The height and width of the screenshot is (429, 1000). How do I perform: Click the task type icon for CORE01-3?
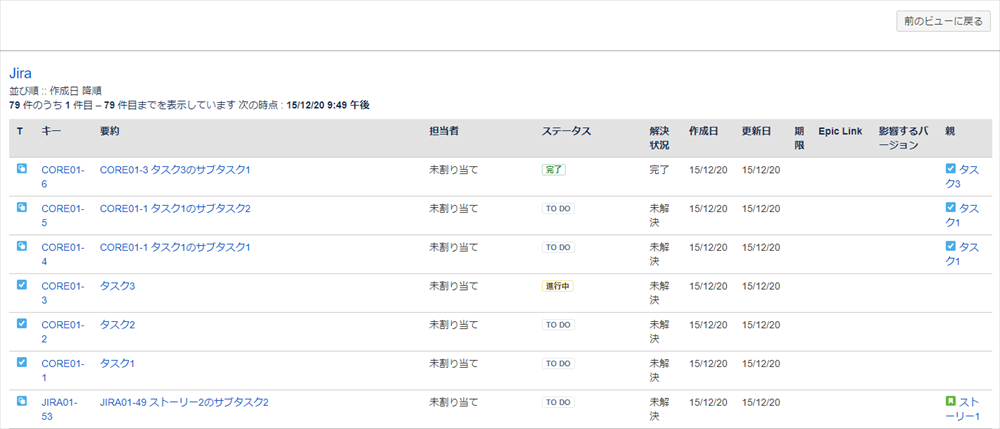coord(21,285)
